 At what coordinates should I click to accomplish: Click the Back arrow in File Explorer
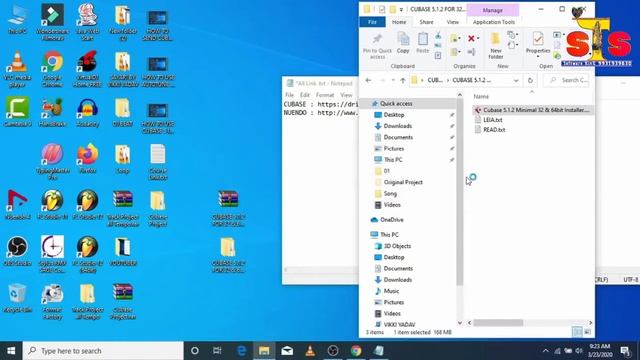click(x=368, y=80)
